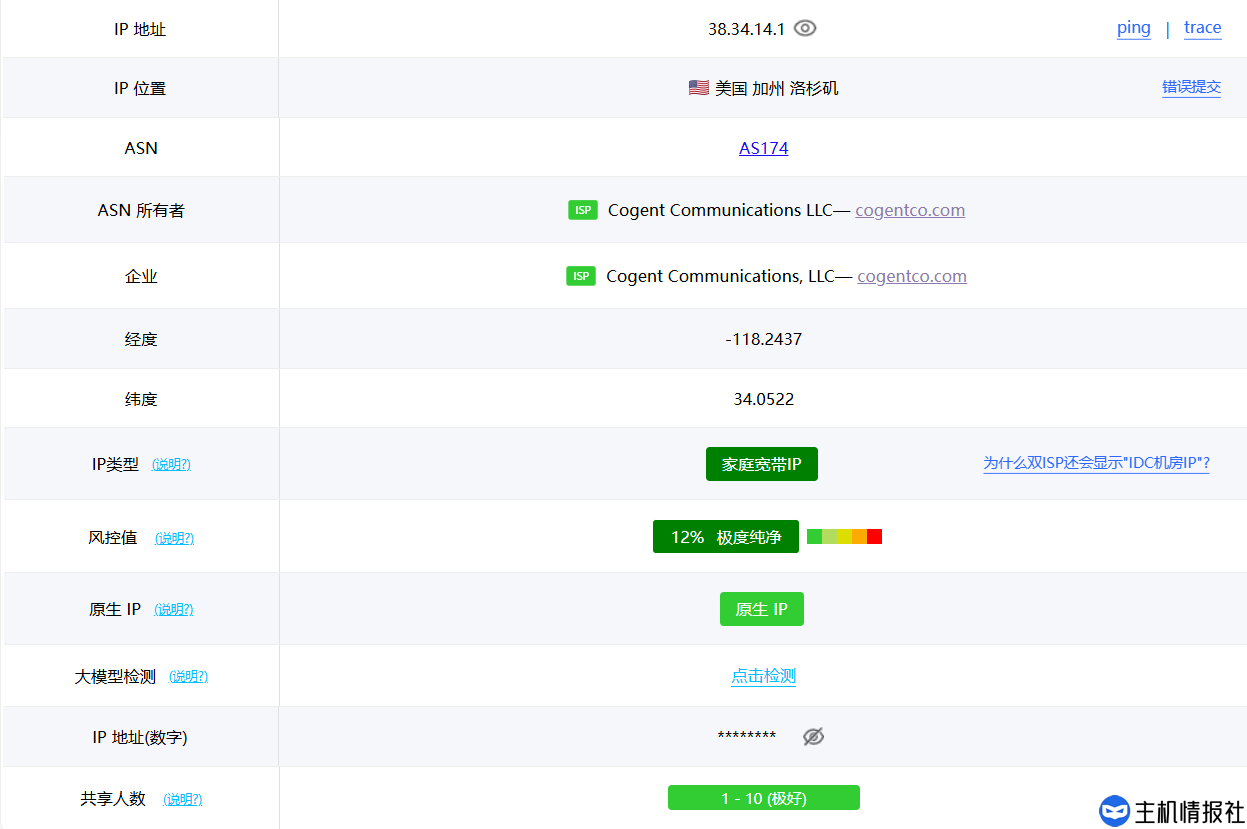Open 说明 help next to 风控值

pyautogui.click(x=174, y=538)
